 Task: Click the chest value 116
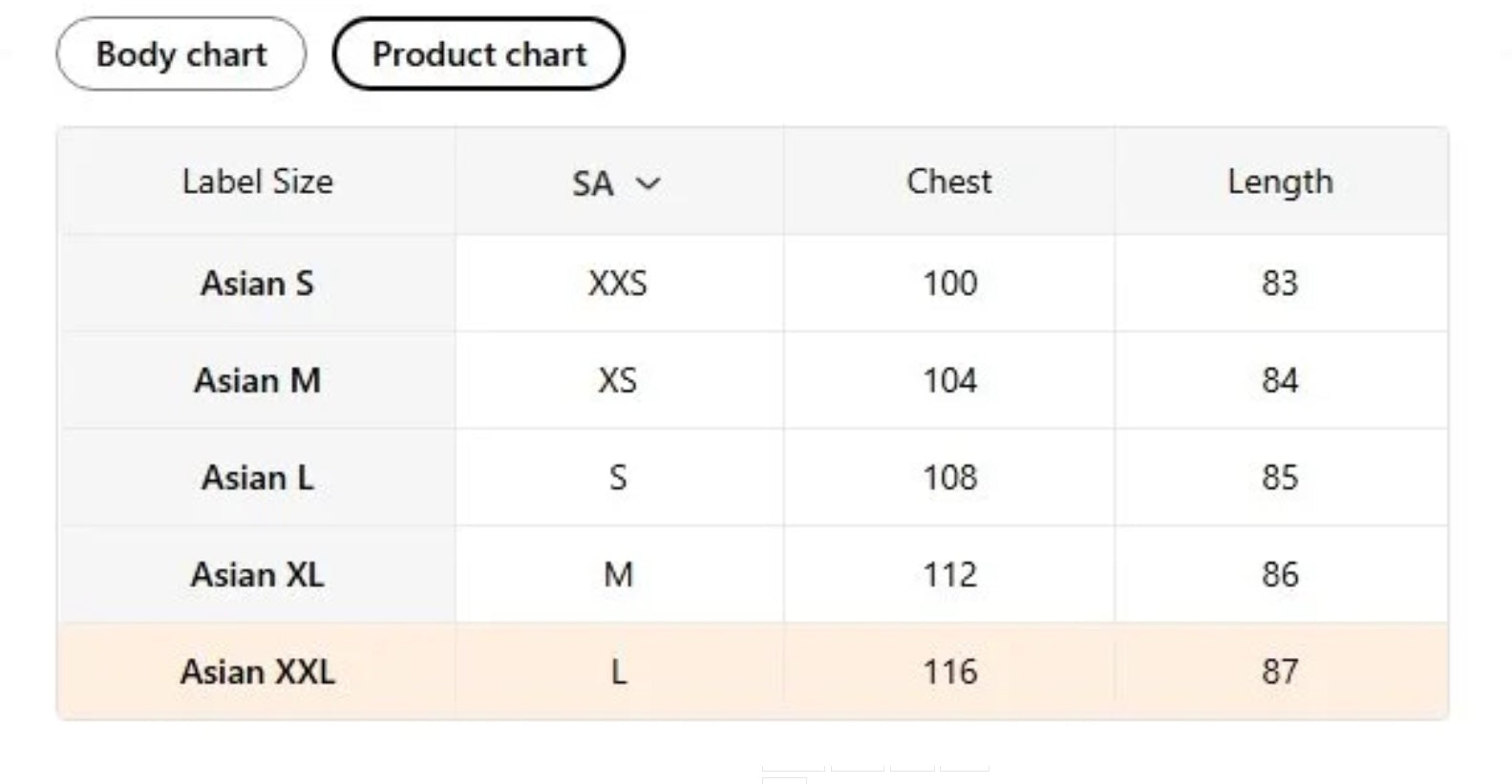[x=949, y=672]
